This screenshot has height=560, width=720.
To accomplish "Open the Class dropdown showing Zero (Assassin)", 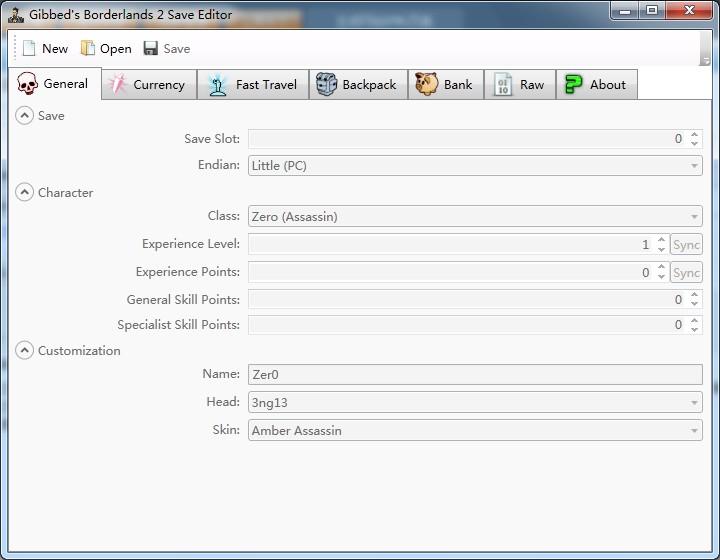I will 475,216.
